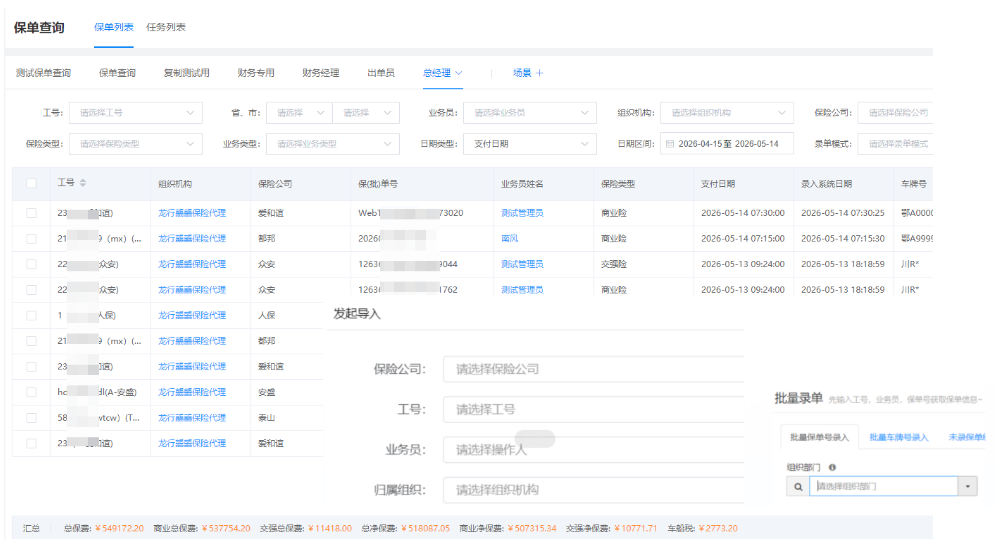Open 测试管理员 link in the 交强险 row
The image size is (996, 558).
pos(522,264)
